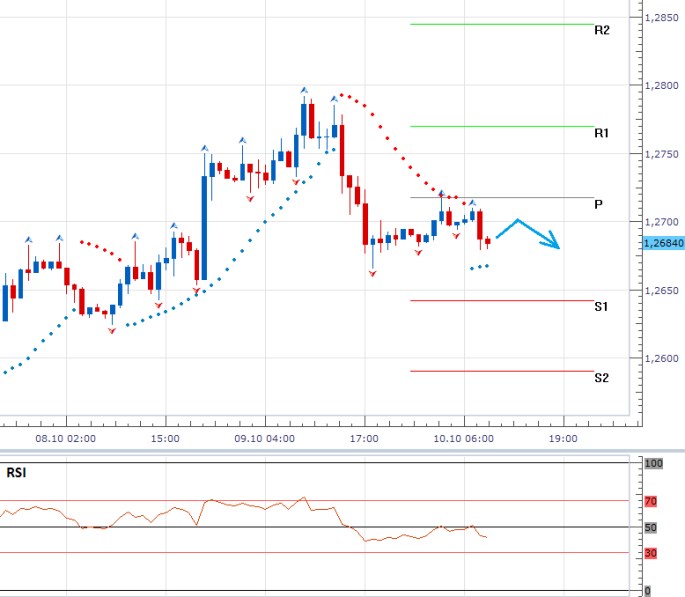Image resolution: width=685 pixels, height=597 pixels.
Task: Click the 08.10 02:00 time axis label
Action: click(x=66, y=438)
